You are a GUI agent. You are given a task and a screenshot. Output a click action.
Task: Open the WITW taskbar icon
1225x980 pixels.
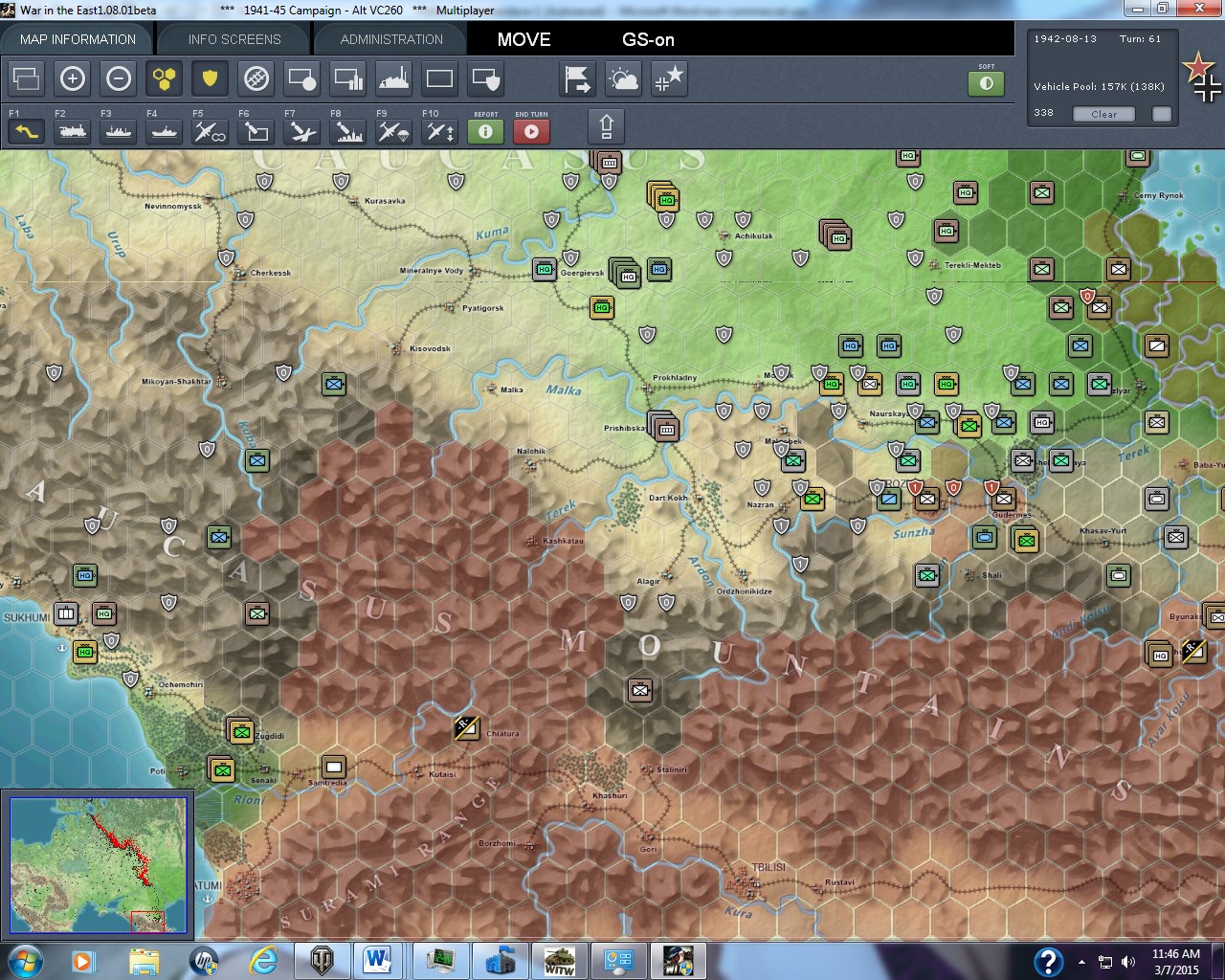pyautogui.click(x=560, y=961)
